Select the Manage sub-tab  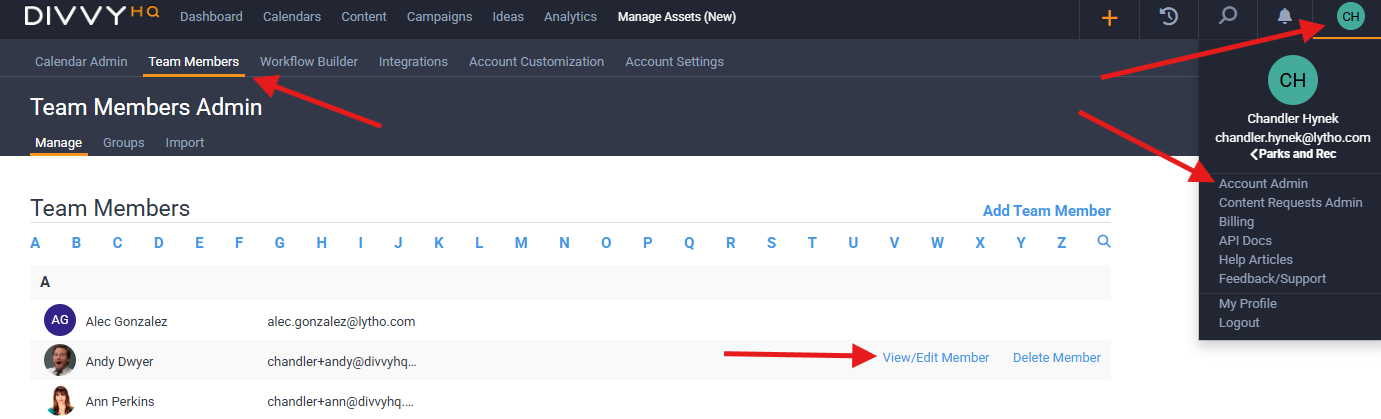click(x=58, y=142)
